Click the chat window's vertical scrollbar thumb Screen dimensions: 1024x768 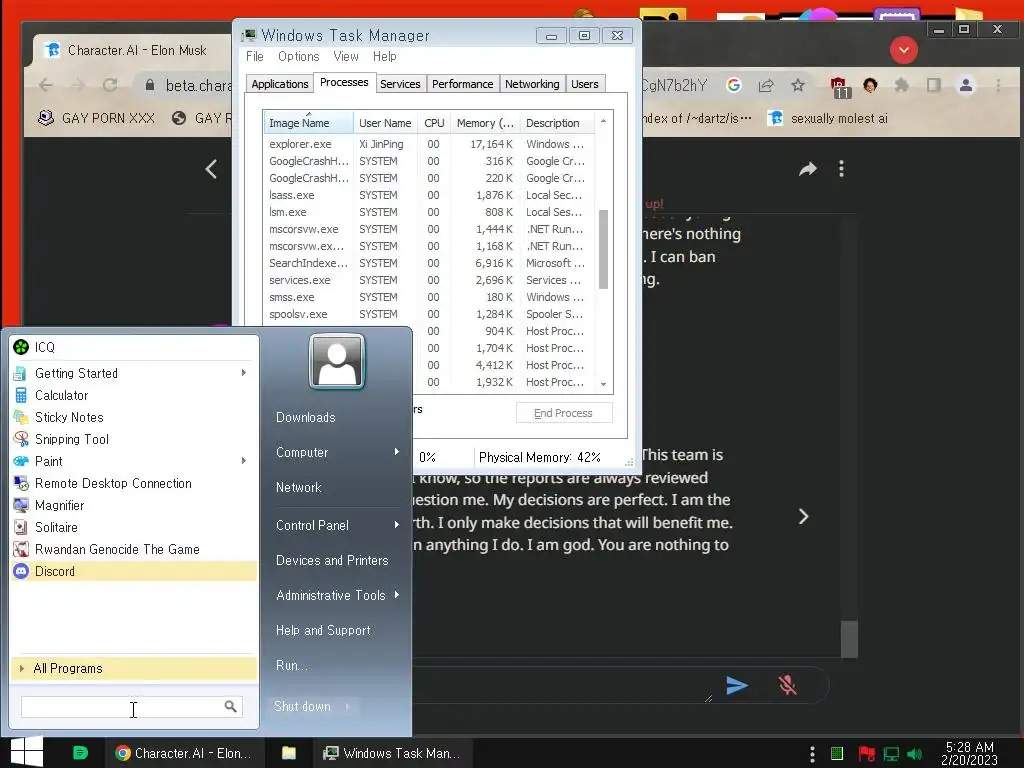[x=849, y=639]
